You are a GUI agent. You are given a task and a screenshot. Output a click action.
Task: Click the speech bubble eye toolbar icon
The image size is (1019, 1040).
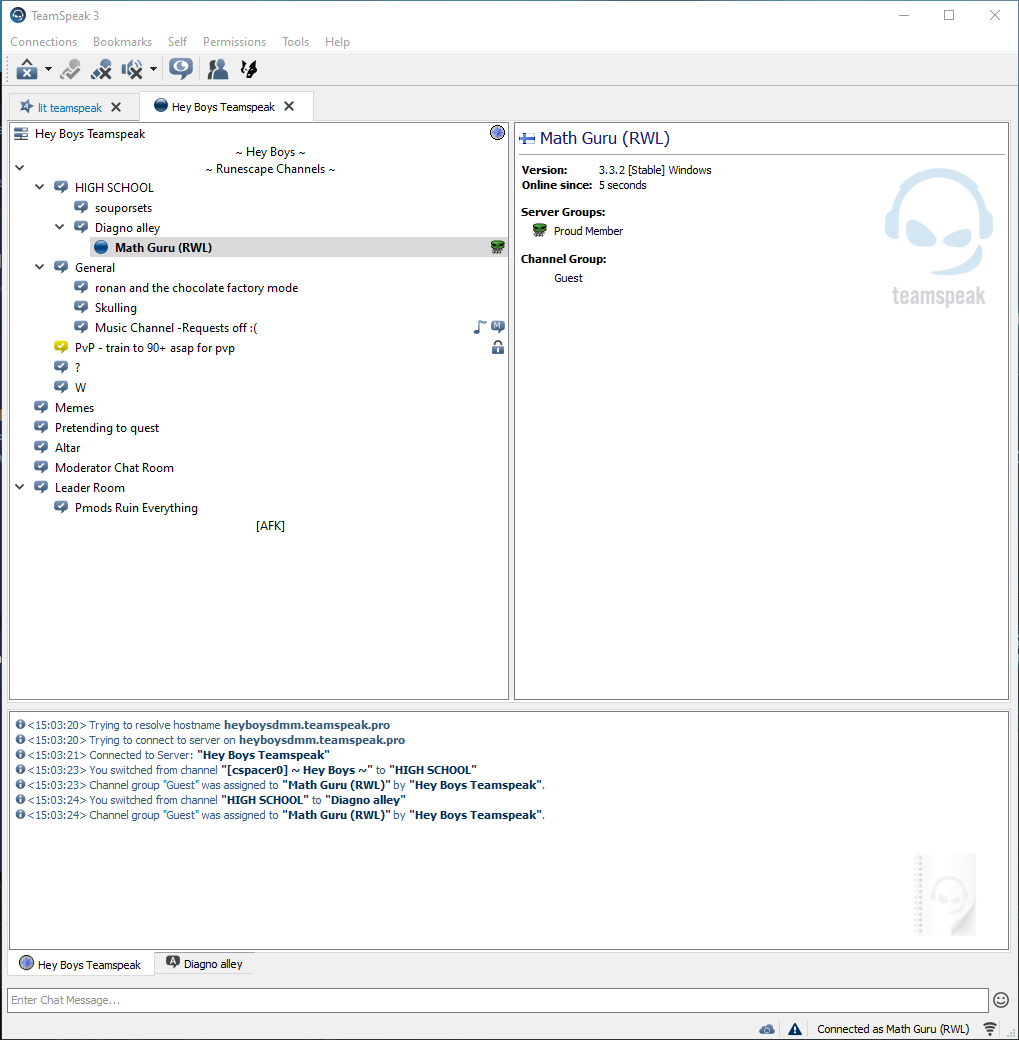(180, 69)
